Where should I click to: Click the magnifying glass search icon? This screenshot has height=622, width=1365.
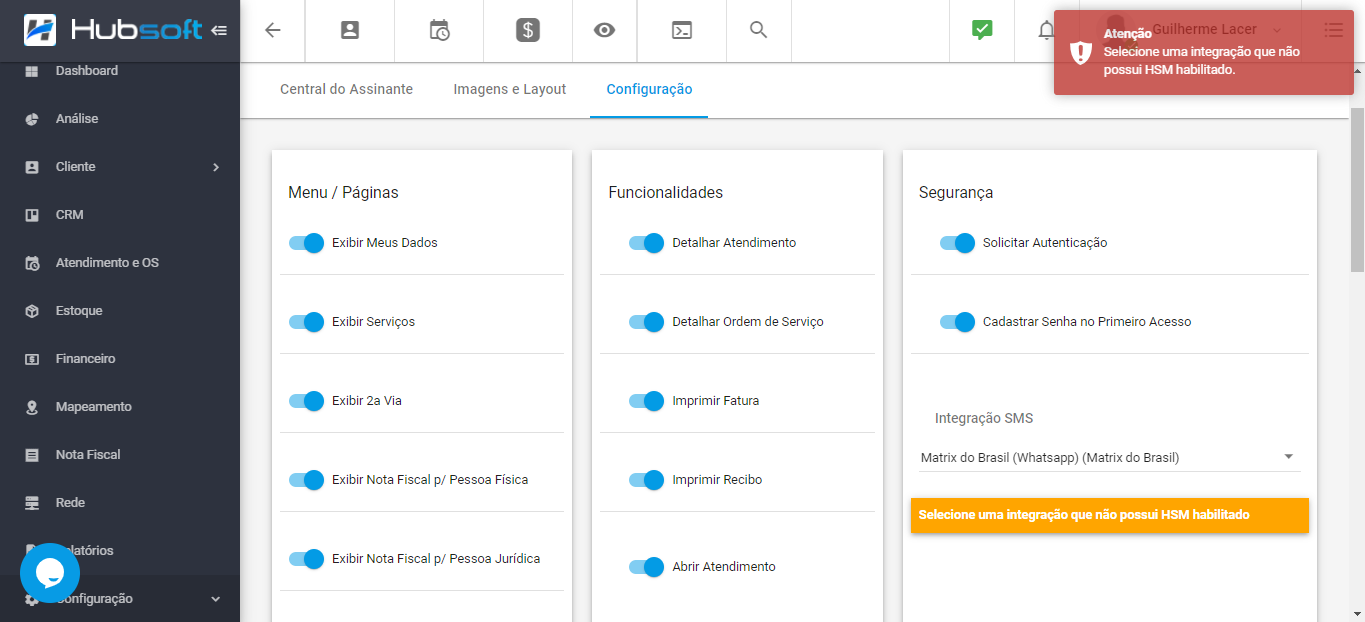759,30
